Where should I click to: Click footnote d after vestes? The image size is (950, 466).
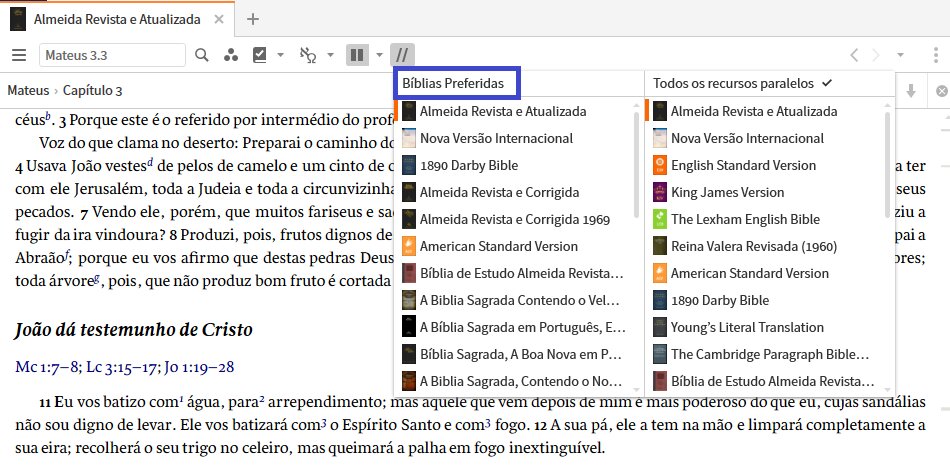click(150, 162)
